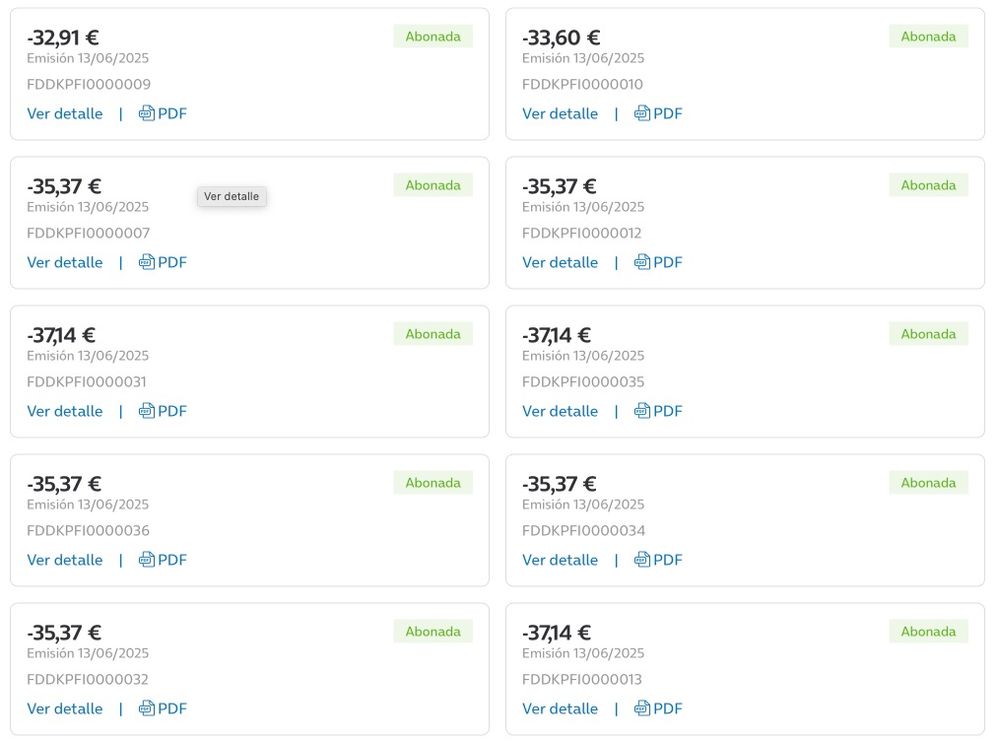Screen dimensions: 999x746
Task: Download PDF icon for invoice FDDKPFI0000032
Action: pos(147,709)
